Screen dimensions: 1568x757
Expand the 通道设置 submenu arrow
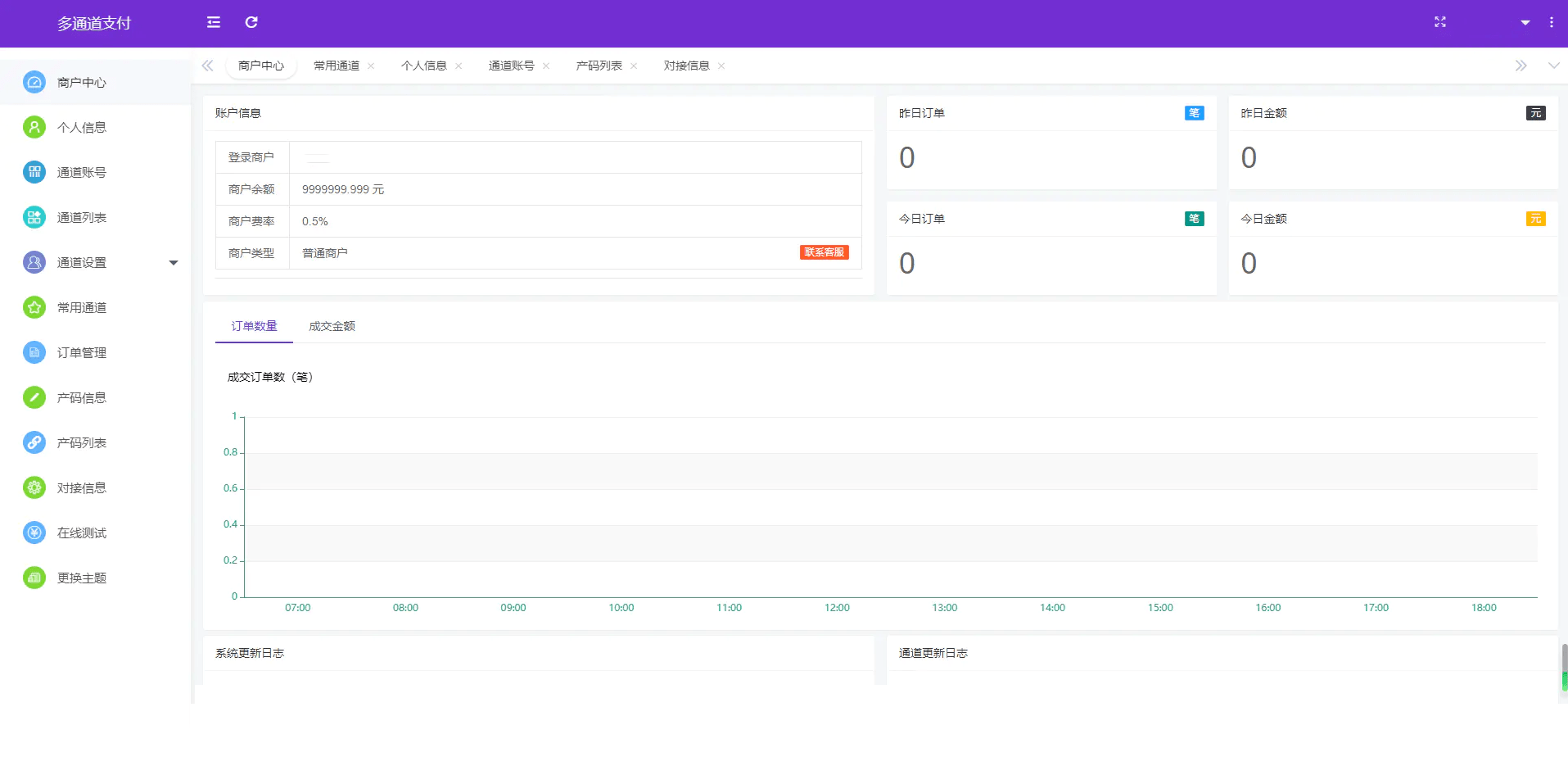click(x=173, y=263)
